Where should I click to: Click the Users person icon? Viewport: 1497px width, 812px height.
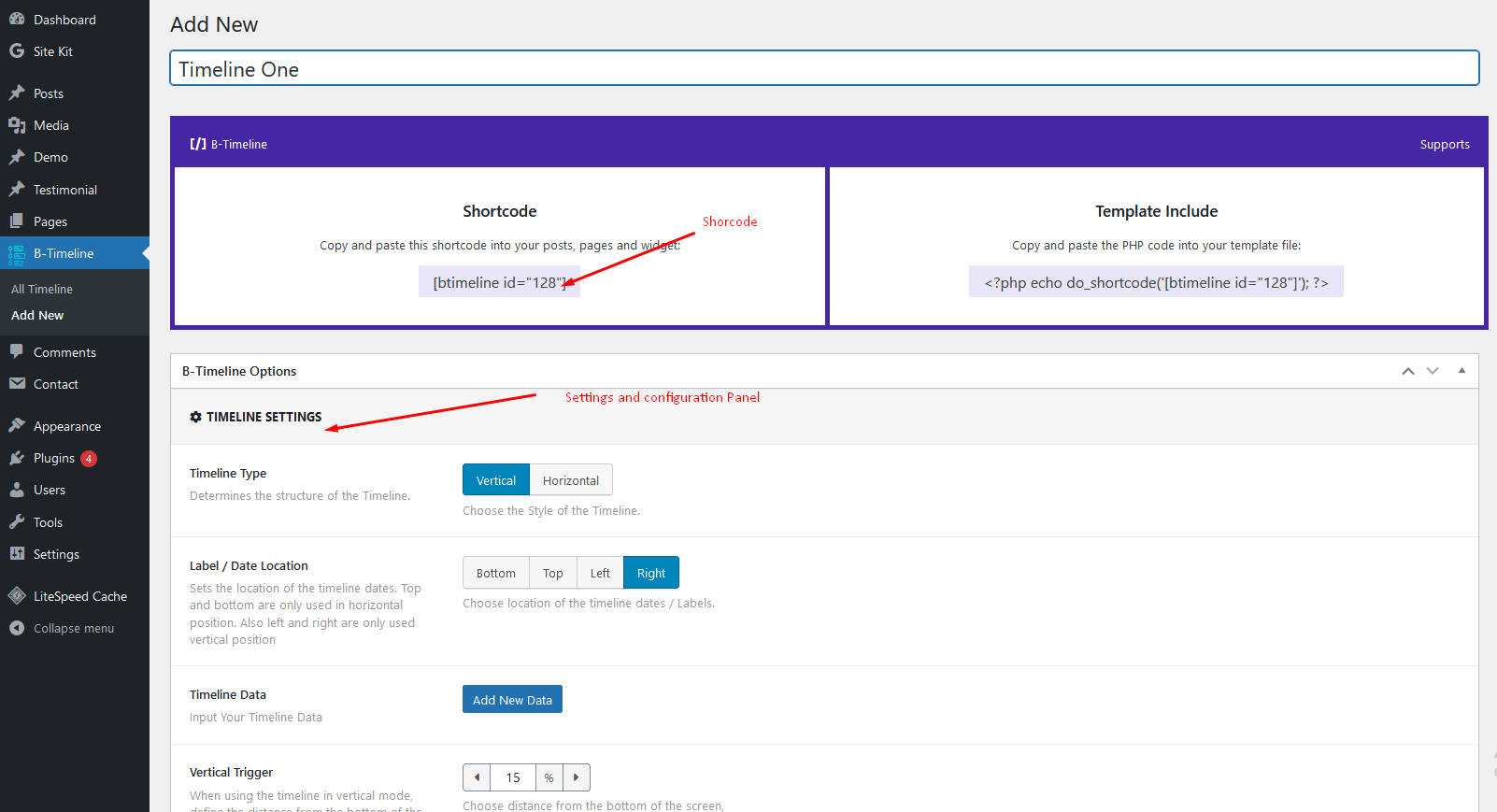tap(17, 489)
